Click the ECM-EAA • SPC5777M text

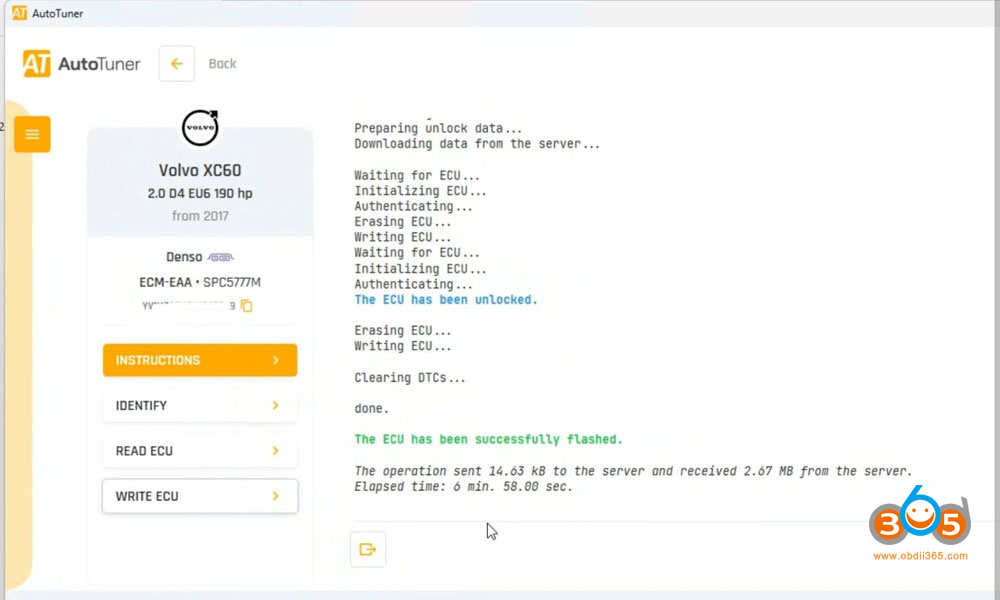point(200,282)
